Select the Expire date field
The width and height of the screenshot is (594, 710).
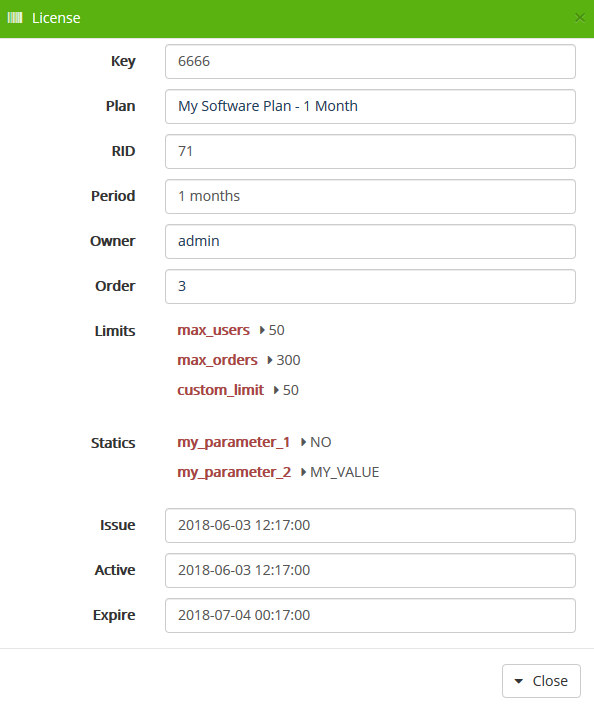[370, 615]
